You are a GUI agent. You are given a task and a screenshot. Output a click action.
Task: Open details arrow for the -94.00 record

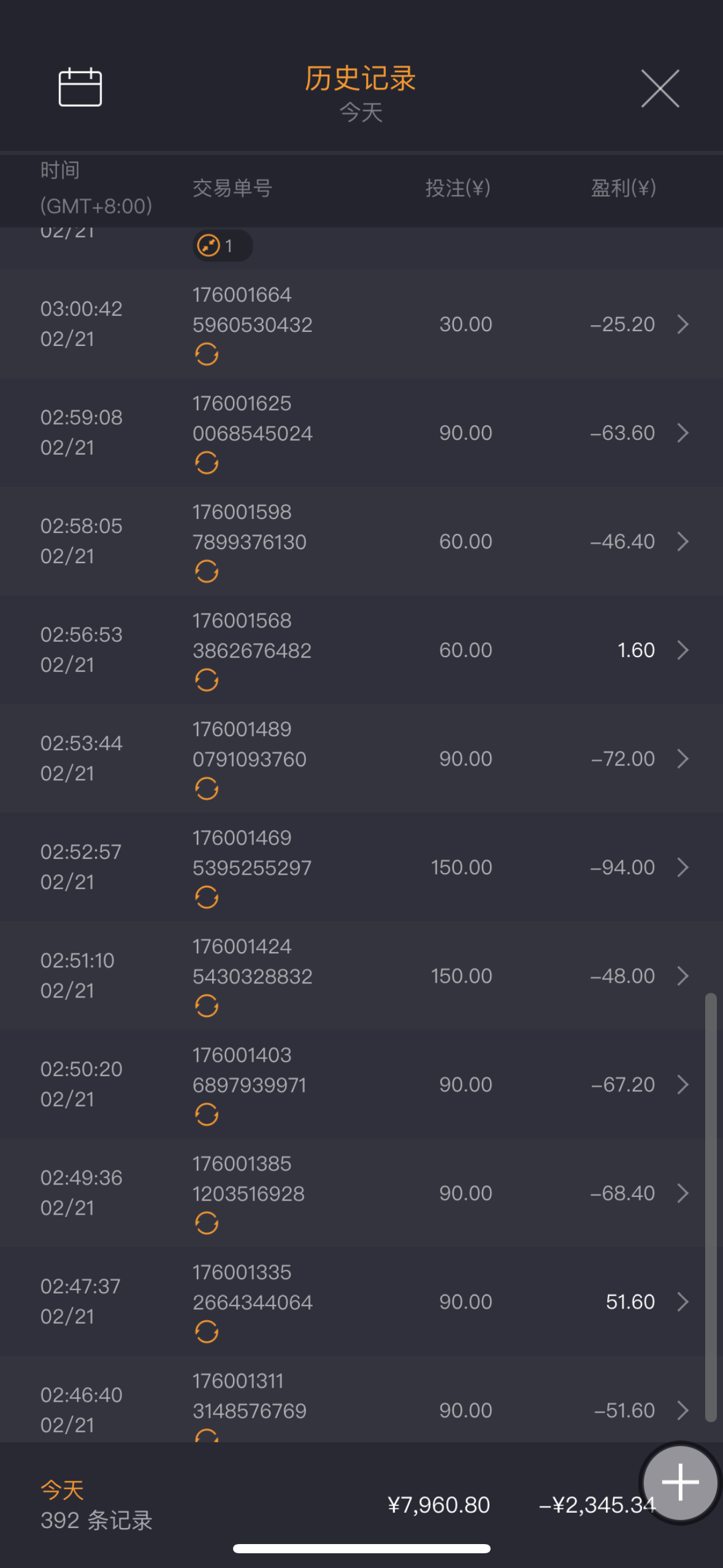pos(683,867)
